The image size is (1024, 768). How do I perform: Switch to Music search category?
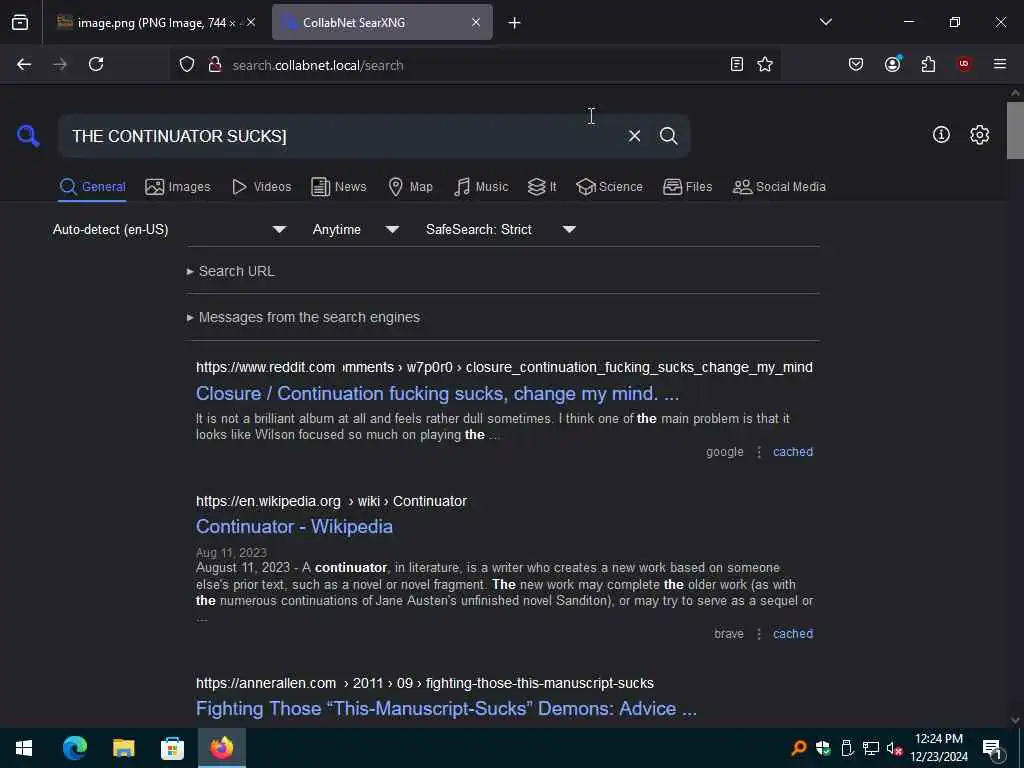[481, 187]
